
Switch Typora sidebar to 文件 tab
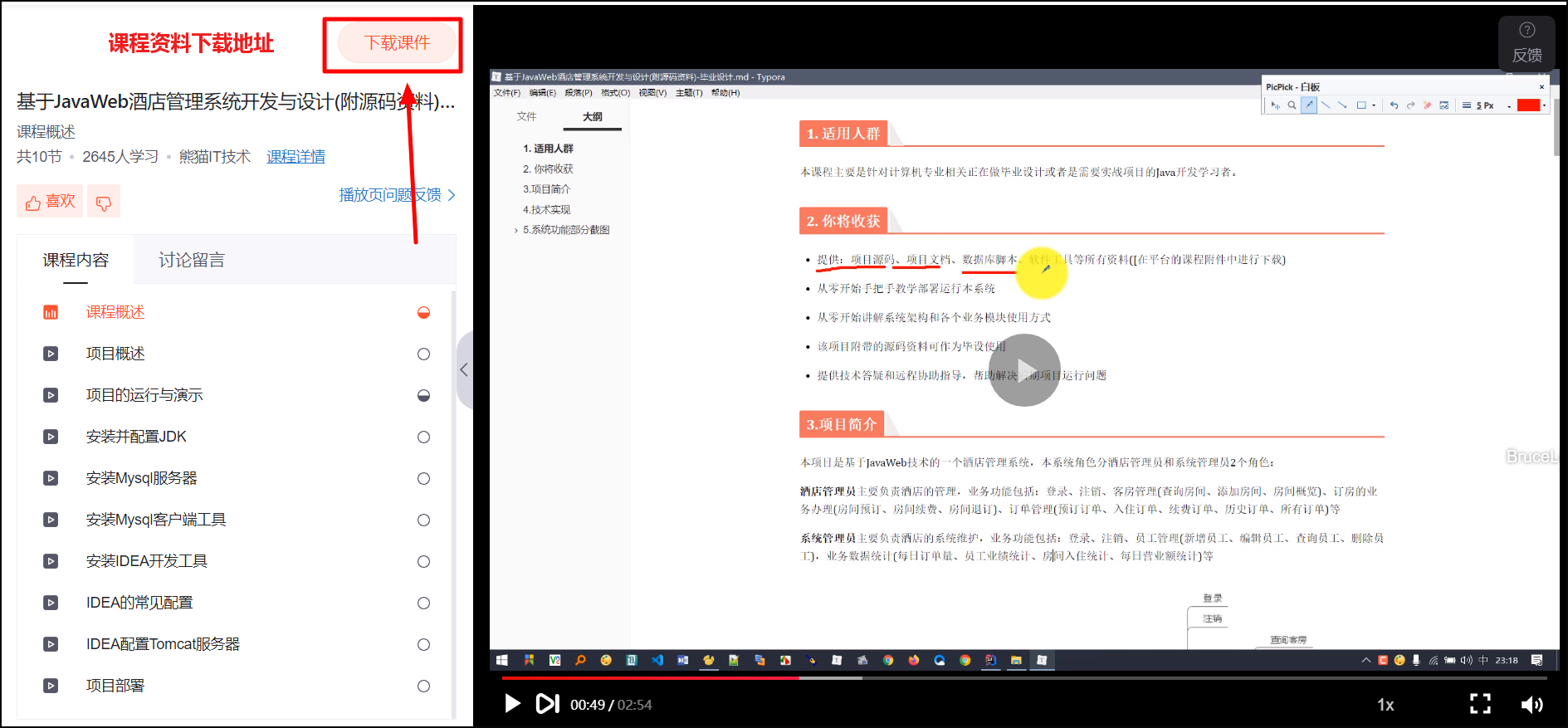click(x=526, y=117)
